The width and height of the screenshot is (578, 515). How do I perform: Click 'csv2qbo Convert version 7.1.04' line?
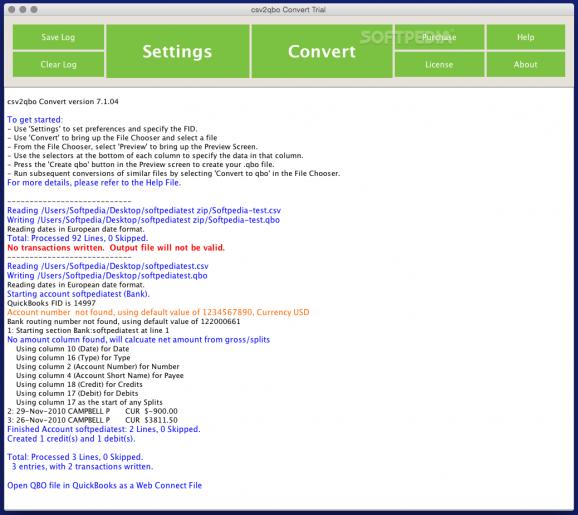(63, 102)
